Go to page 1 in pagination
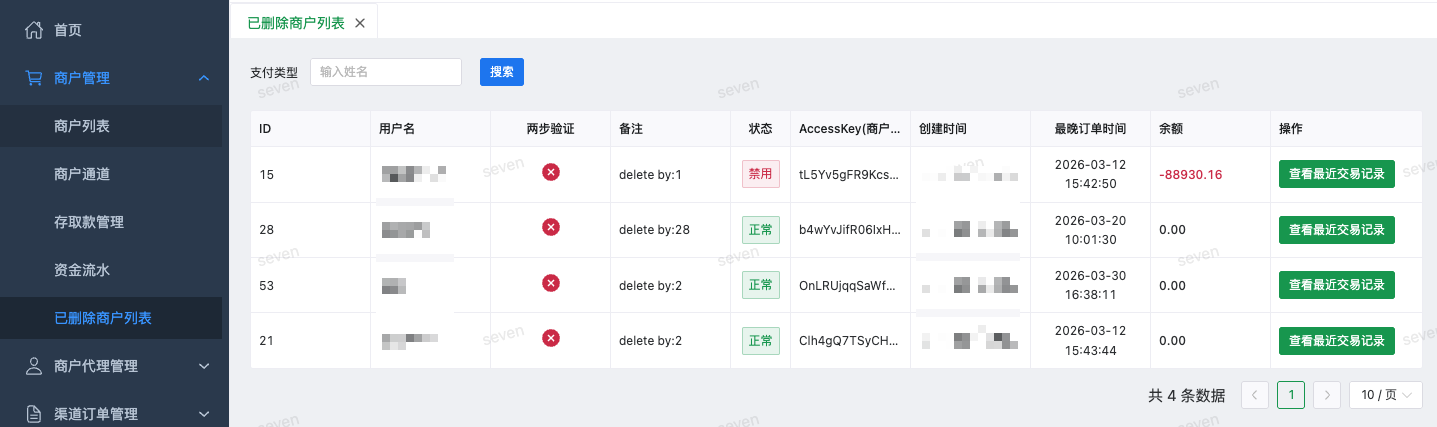Viewport: 1437px width, 427px height. 1291,395
